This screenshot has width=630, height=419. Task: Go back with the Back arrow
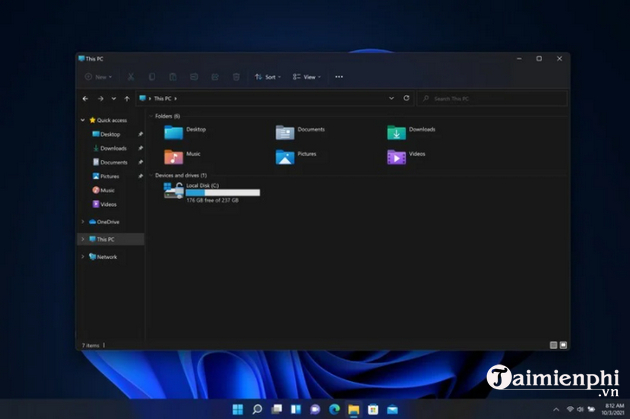click(85, 98)
